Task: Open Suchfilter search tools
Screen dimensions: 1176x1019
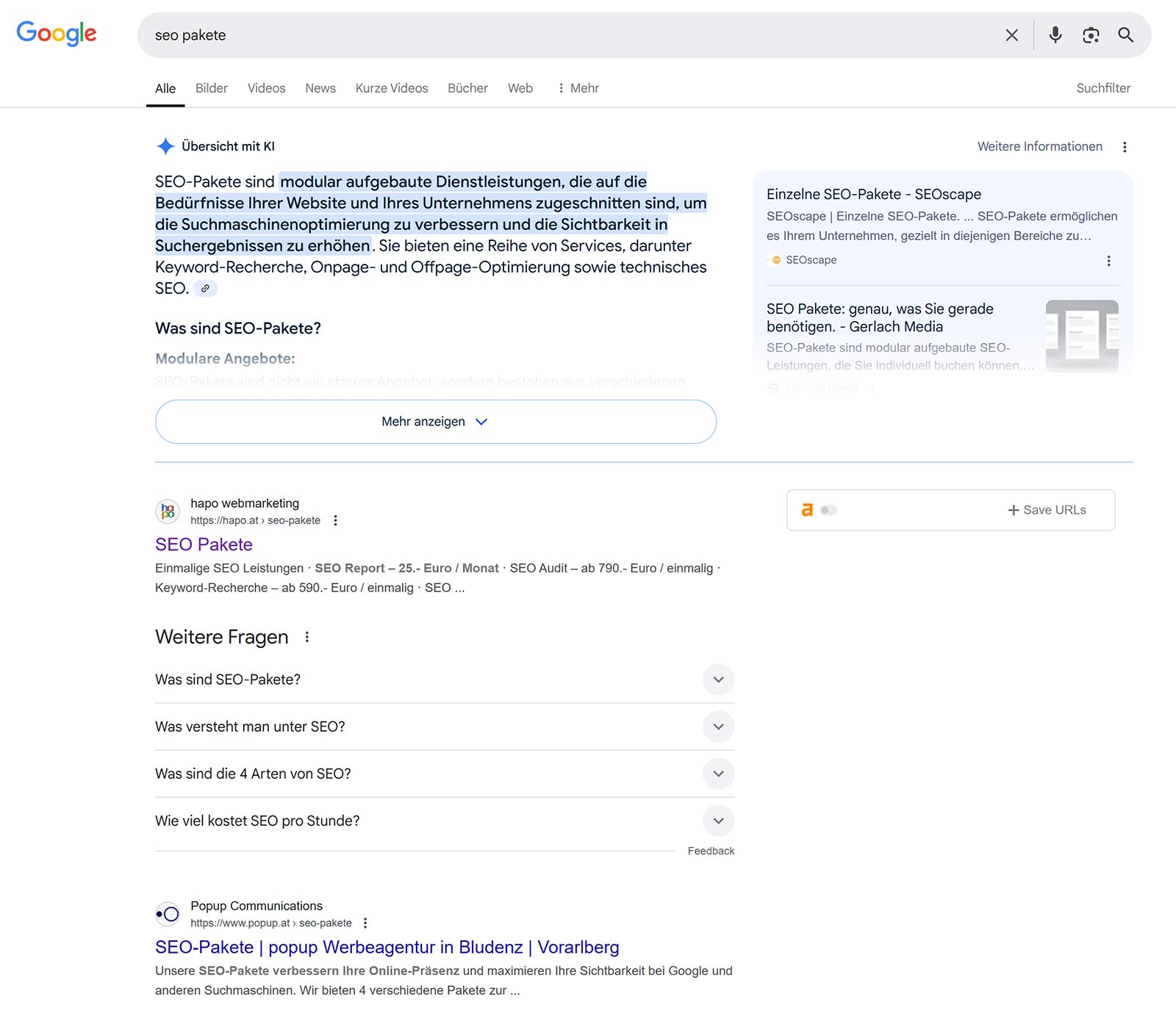Action: [1103, 88]
